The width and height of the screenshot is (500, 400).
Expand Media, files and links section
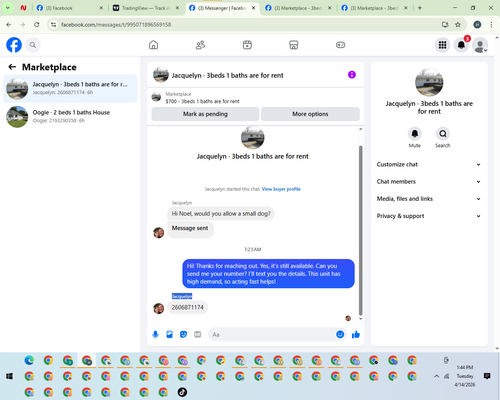pos(429,199)
